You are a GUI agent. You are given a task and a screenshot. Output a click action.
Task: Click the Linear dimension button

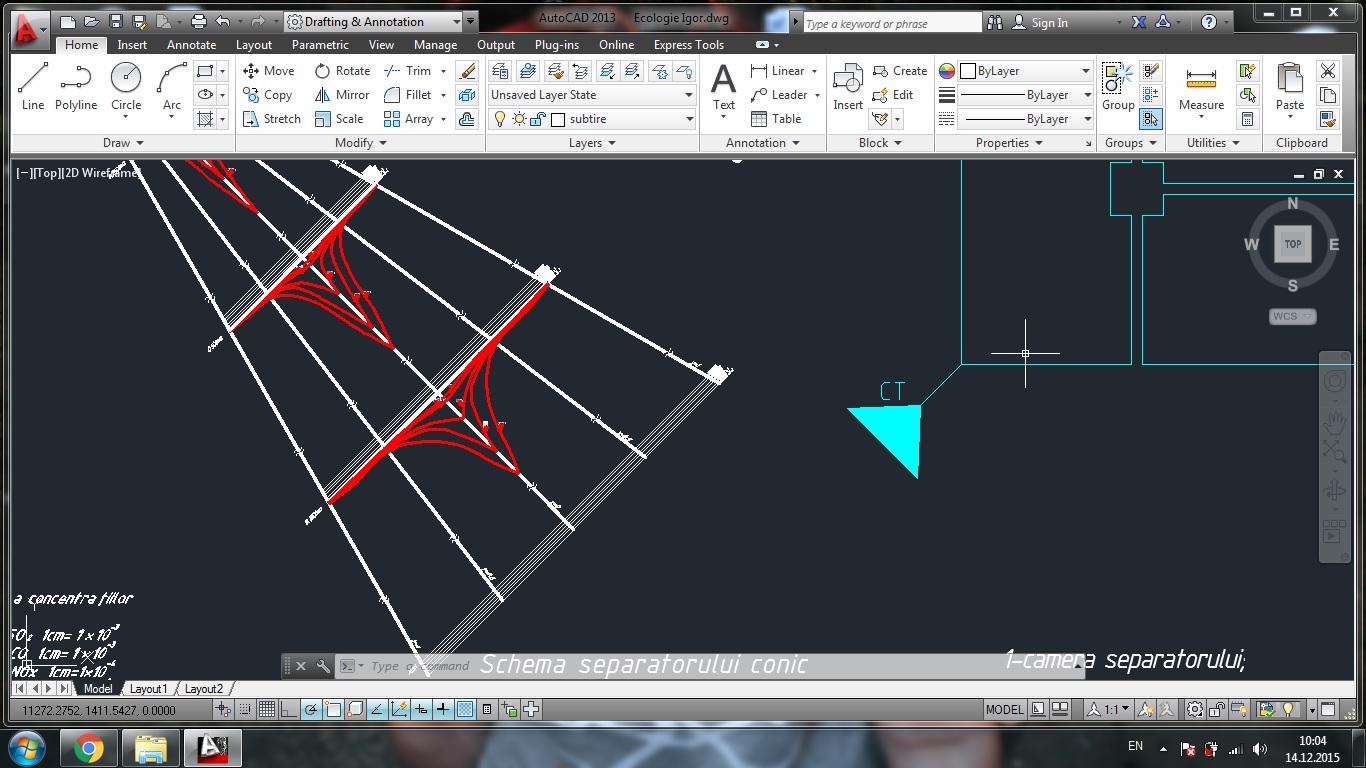click(779, 71)
